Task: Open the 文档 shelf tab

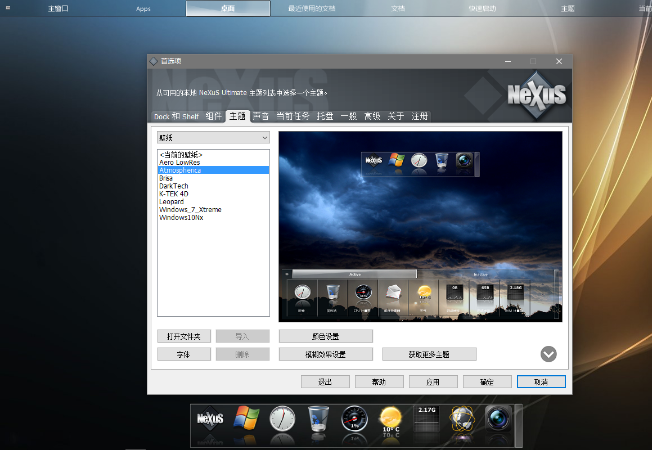Action: tap(398, 8)
